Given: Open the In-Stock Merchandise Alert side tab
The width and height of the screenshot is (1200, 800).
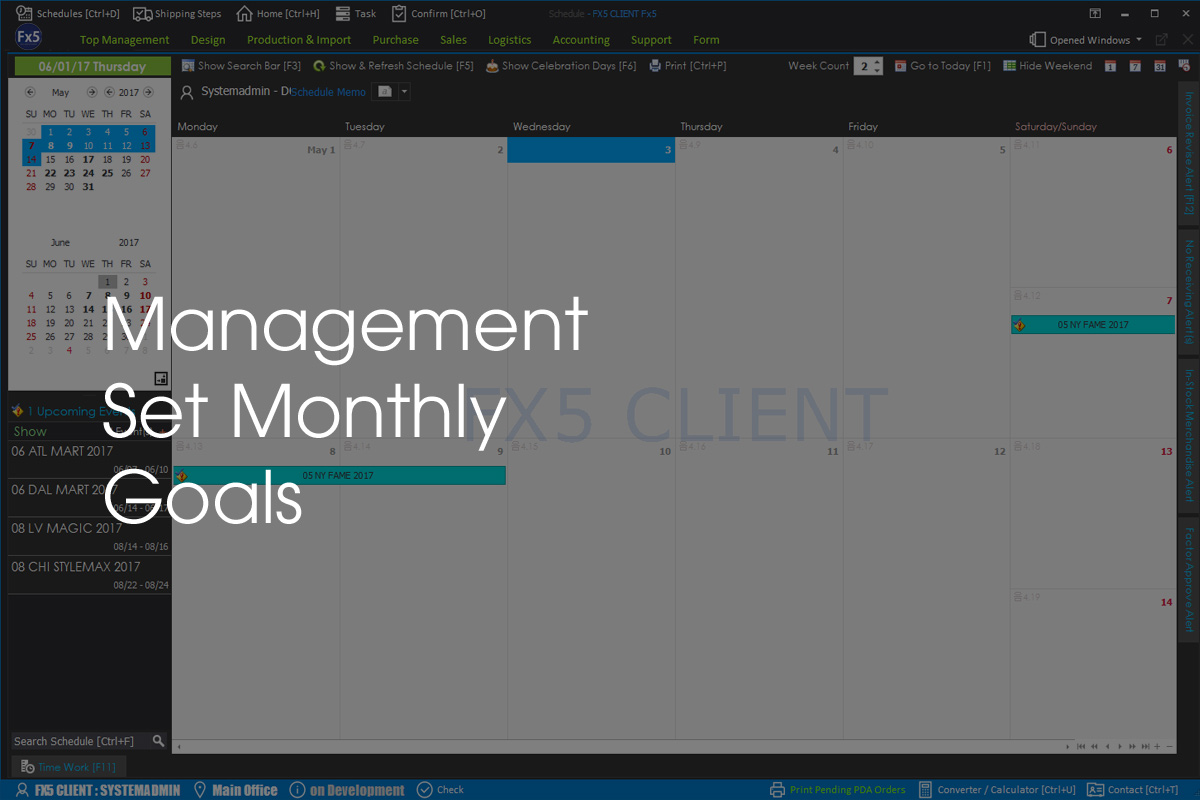Looking at the screenshot, I should point(1189,436).
